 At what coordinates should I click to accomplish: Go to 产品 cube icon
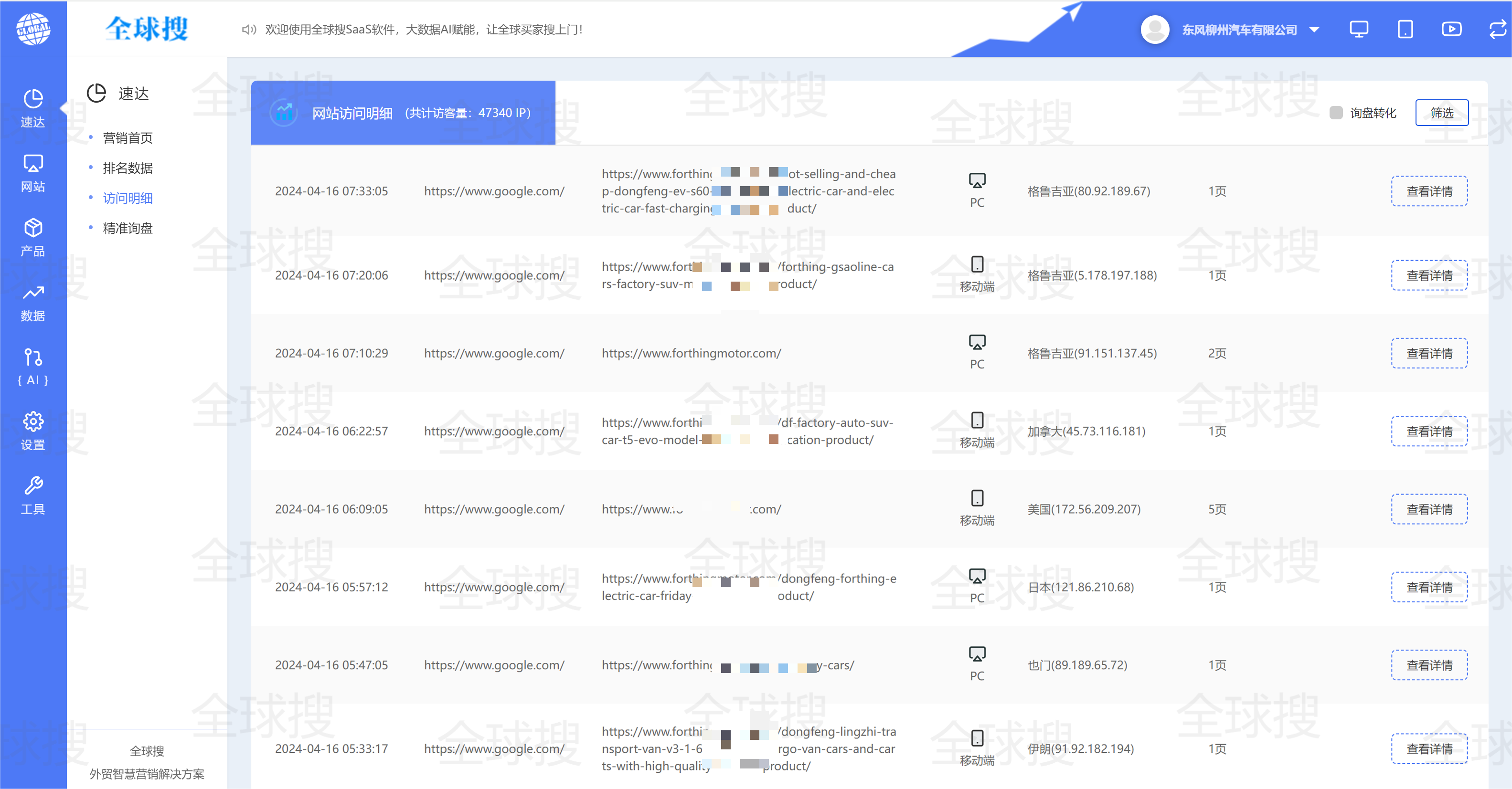tap(33, 228)
